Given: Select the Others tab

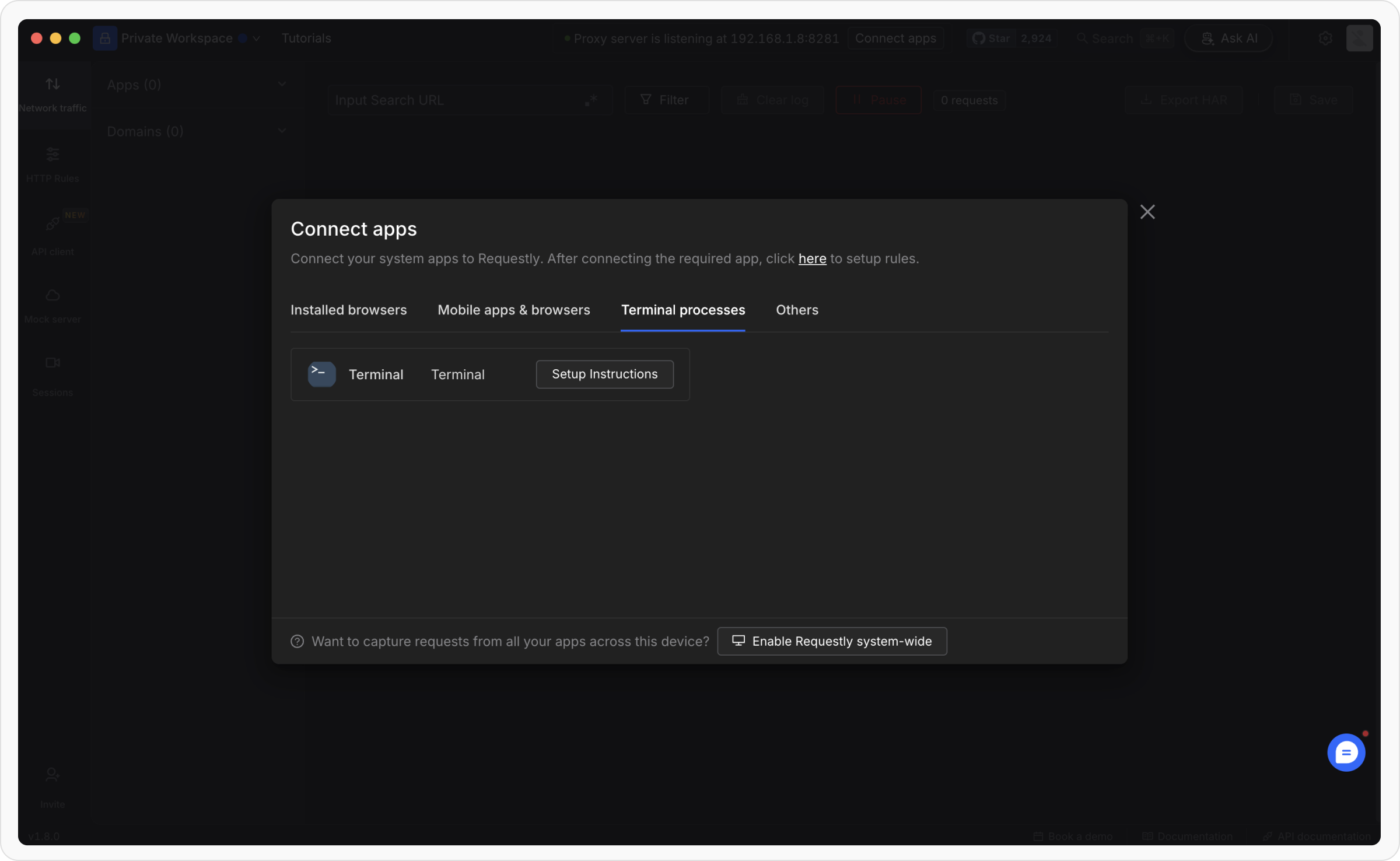Looking at the screenshot, I should 796,310.
